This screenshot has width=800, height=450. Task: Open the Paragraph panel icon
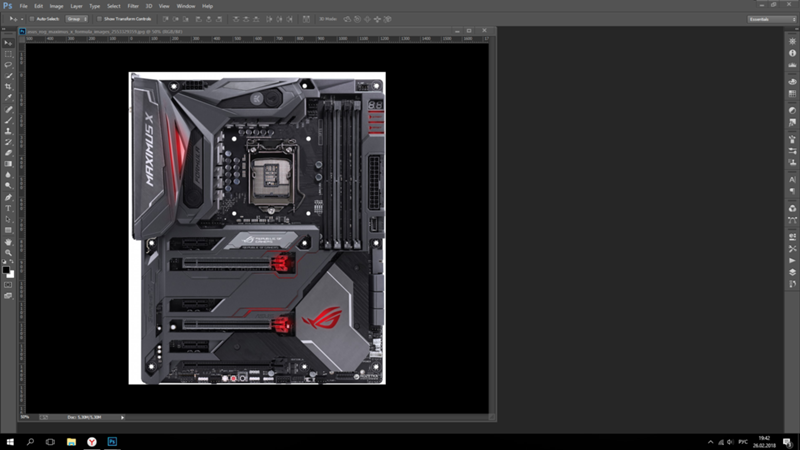click(792, 191)
